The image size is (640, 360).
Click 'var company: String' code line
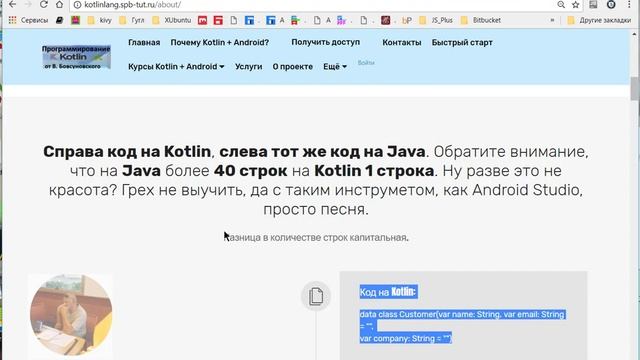tap(405, 338)
